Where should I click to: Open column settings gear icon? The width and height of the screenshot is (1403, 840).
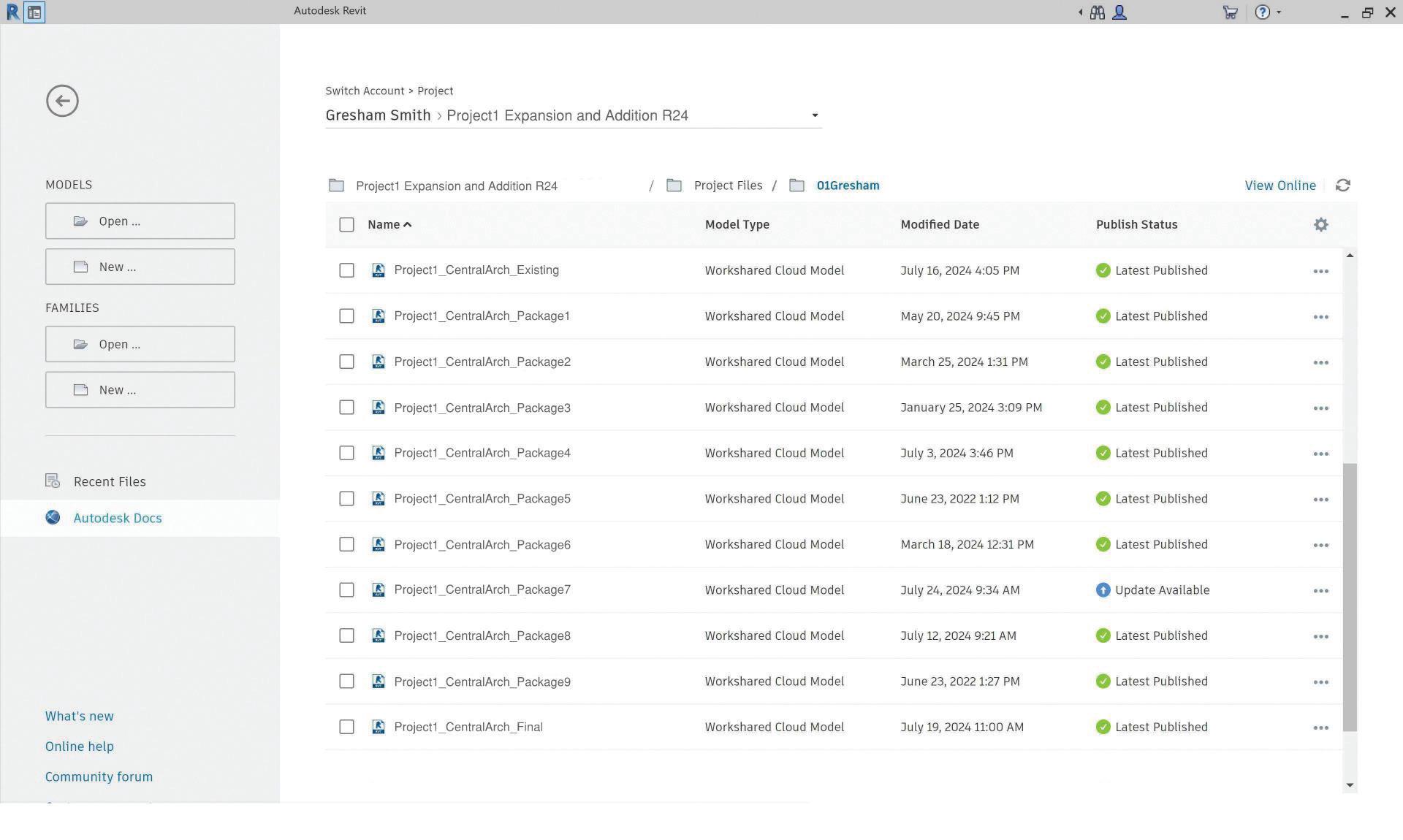point(1320,225)
